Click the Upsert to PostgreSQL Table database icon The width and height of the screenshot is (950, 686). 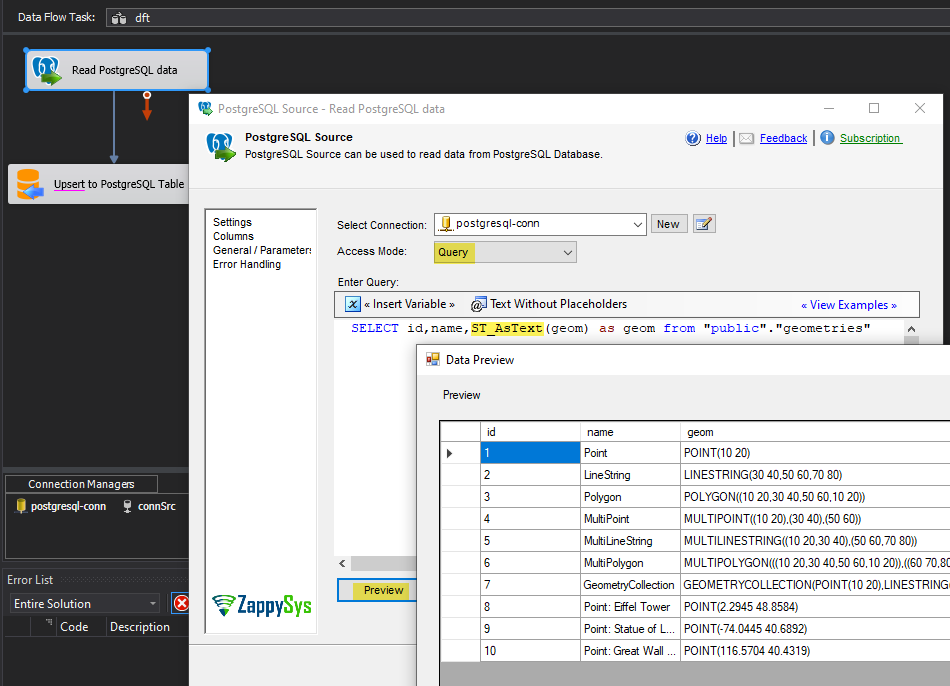point(30,184)
